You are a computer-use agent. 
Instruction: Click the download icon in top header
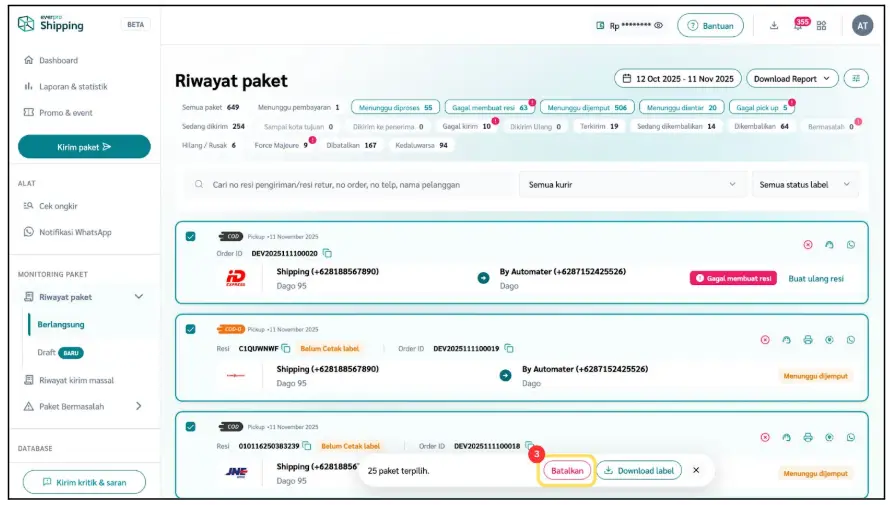774,26
